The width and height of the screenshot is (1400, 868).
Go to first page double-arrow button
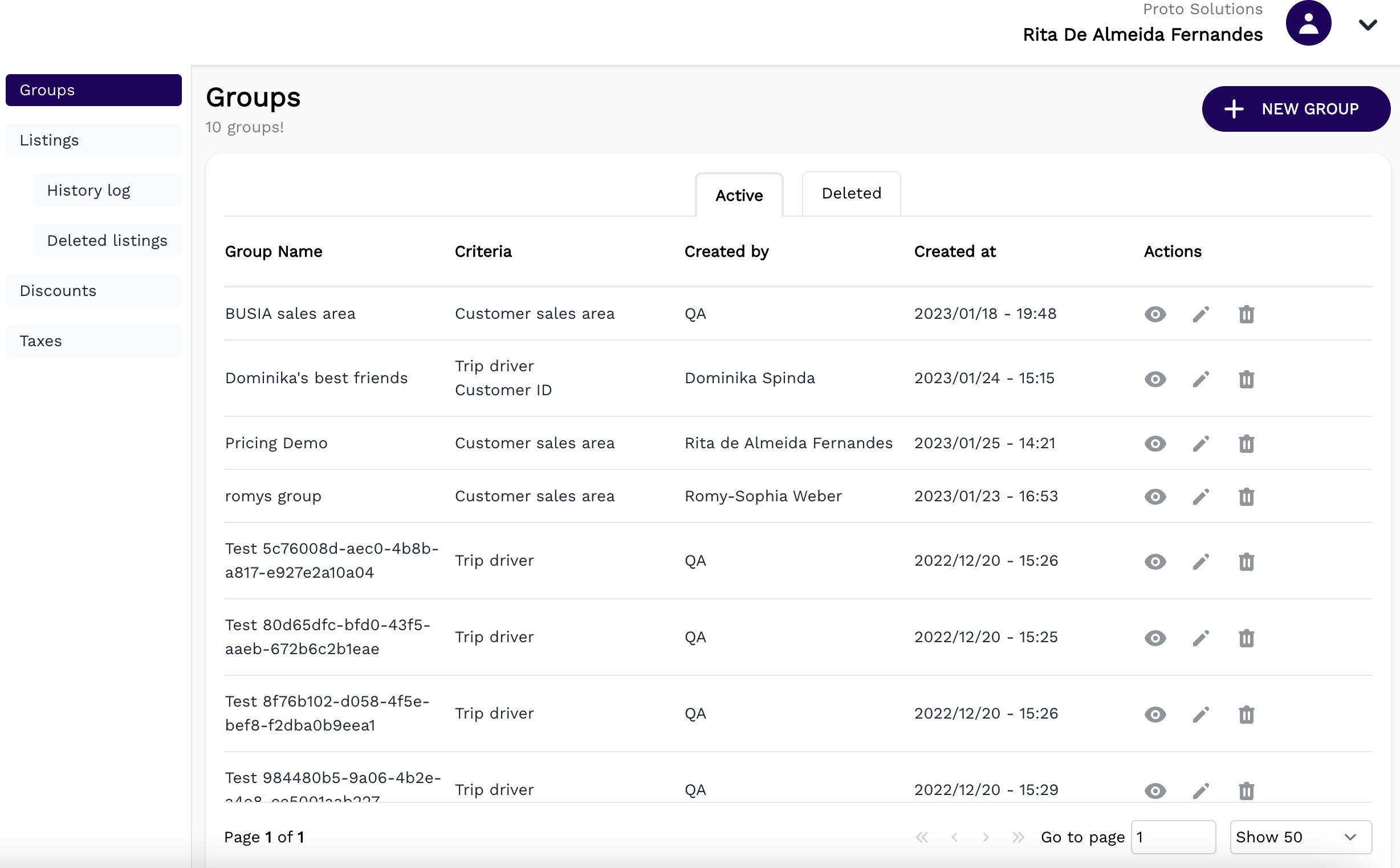[x=922, y=837]
